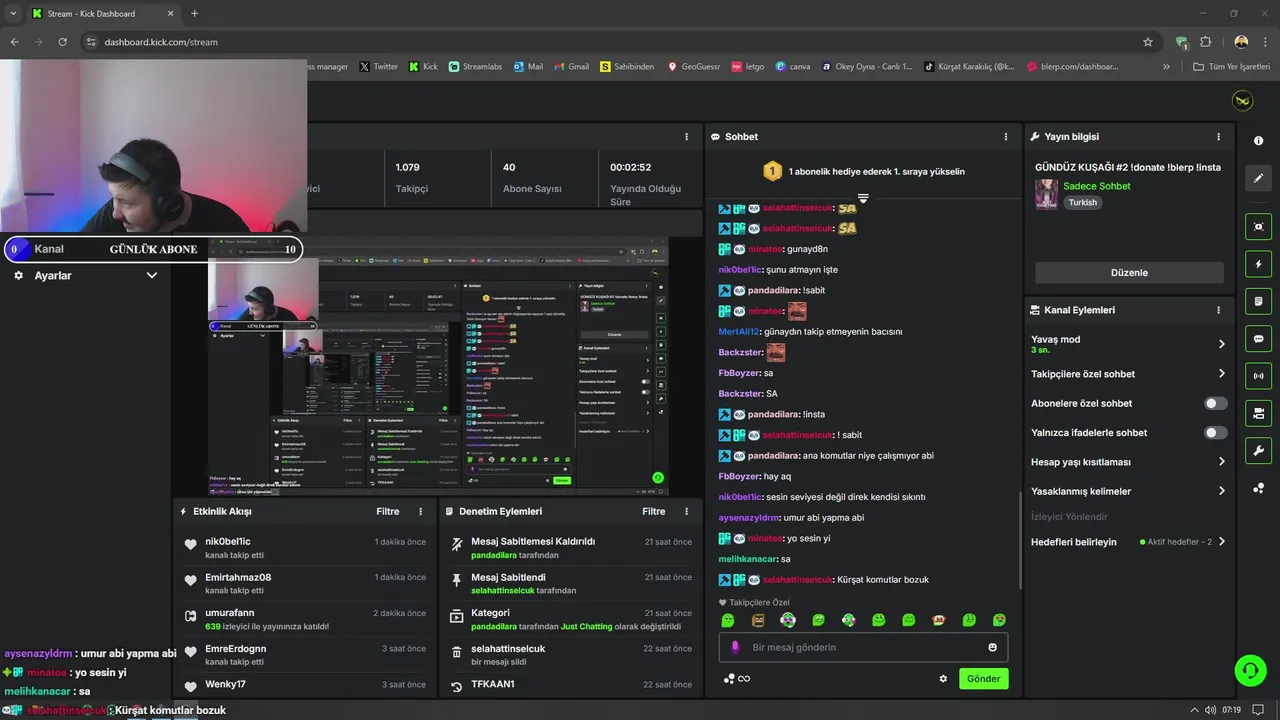Click the Kick avatar logo top right
The height and width of the screenshot is (720, 1280).
[1242, 101]
